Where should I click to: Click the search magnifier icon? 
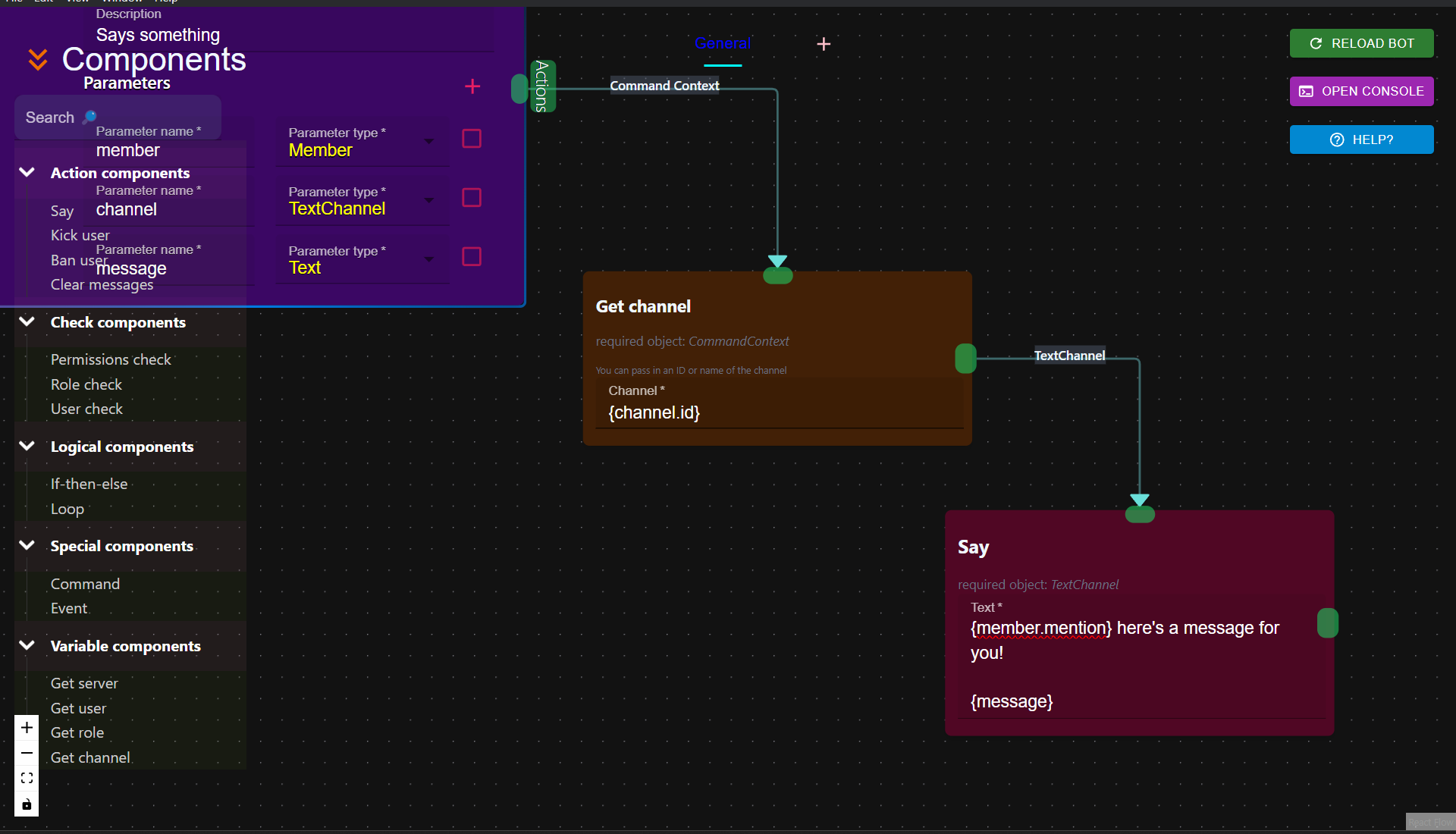tap(89, 117)
